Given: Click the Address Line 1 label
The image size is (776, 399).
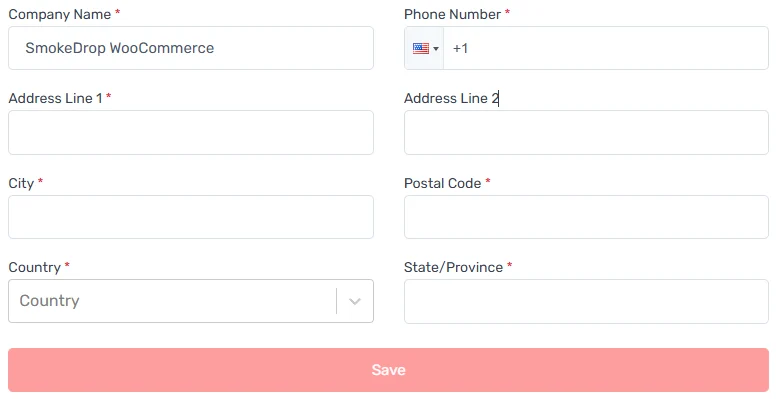Looking at the screenshot, I should (x=55, y=99).
